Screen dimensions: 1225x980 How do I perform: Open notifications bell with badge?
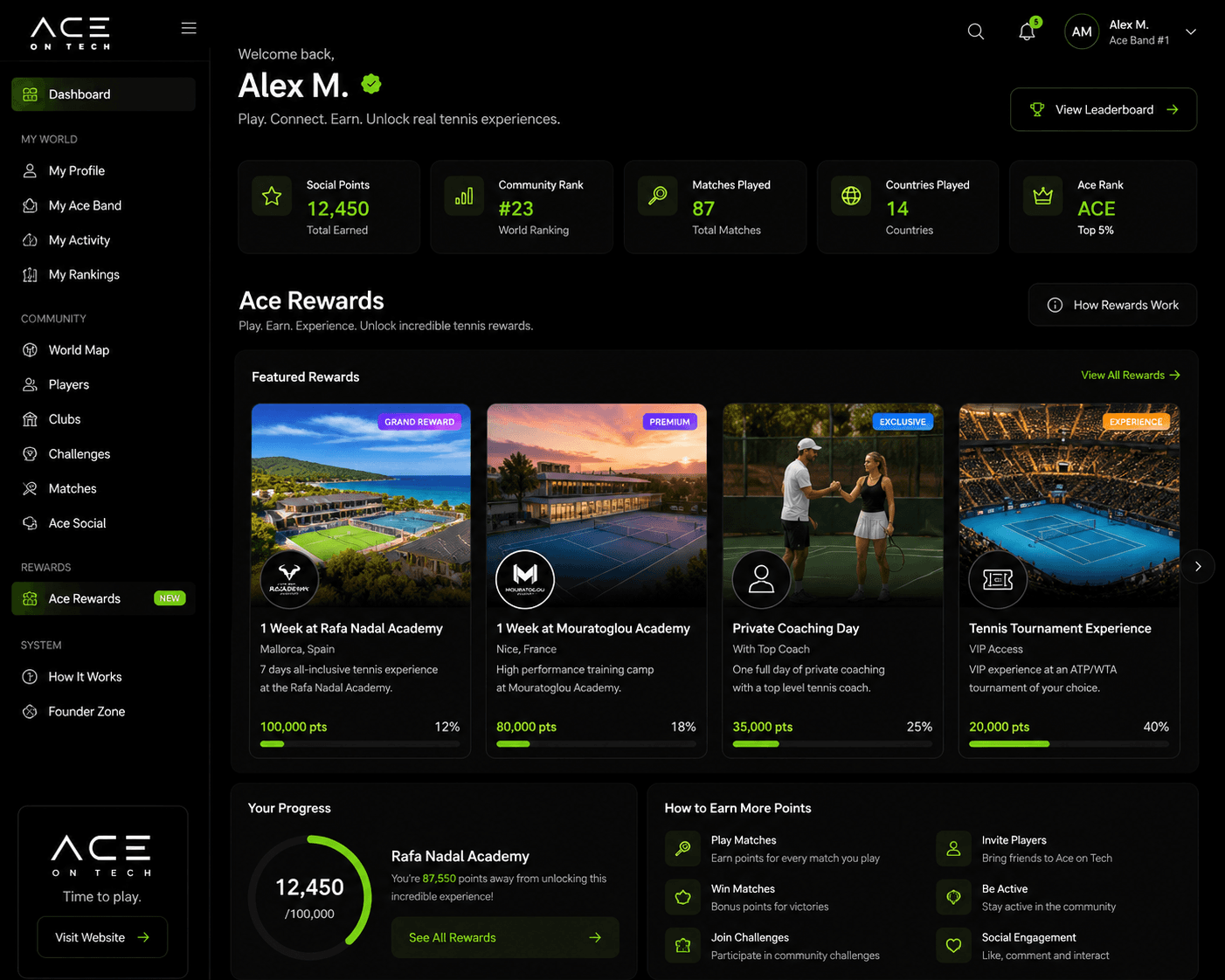coord(1028,31)
